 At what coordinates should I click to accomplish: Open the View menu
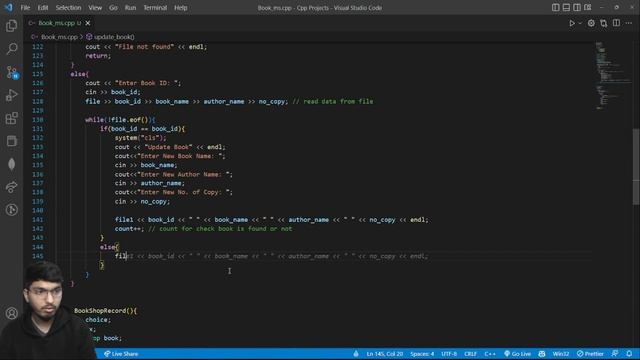point(95,8)
